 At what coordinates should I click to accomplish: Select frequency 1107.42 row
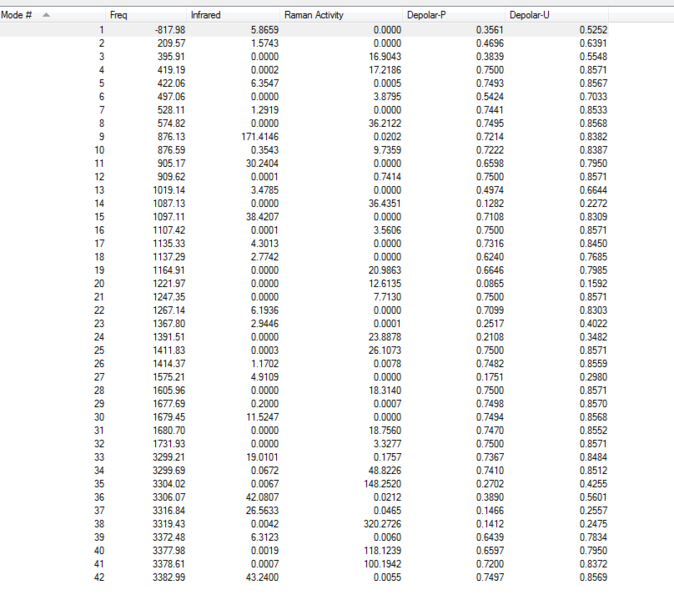(304, 230)
